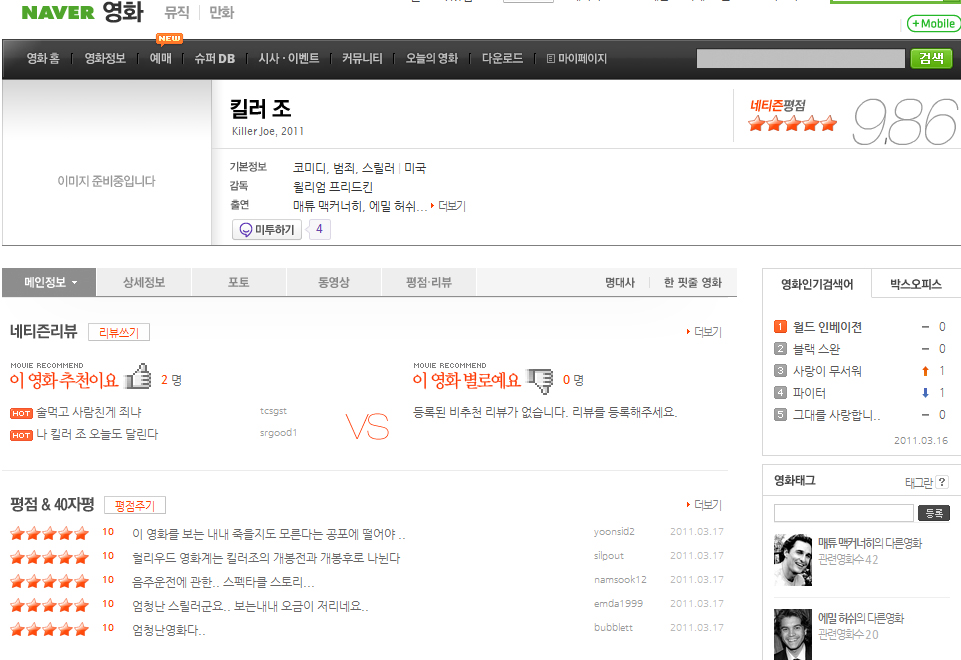Expand the 메인정보 dropdown tab
This screenshot has height=660, width=961.
pyautogui.click(x=49, y=283)
